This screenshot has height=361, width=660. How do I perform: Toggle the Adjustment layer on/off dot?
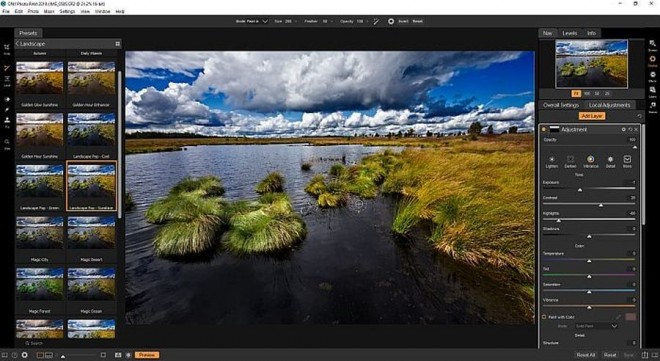544,130
